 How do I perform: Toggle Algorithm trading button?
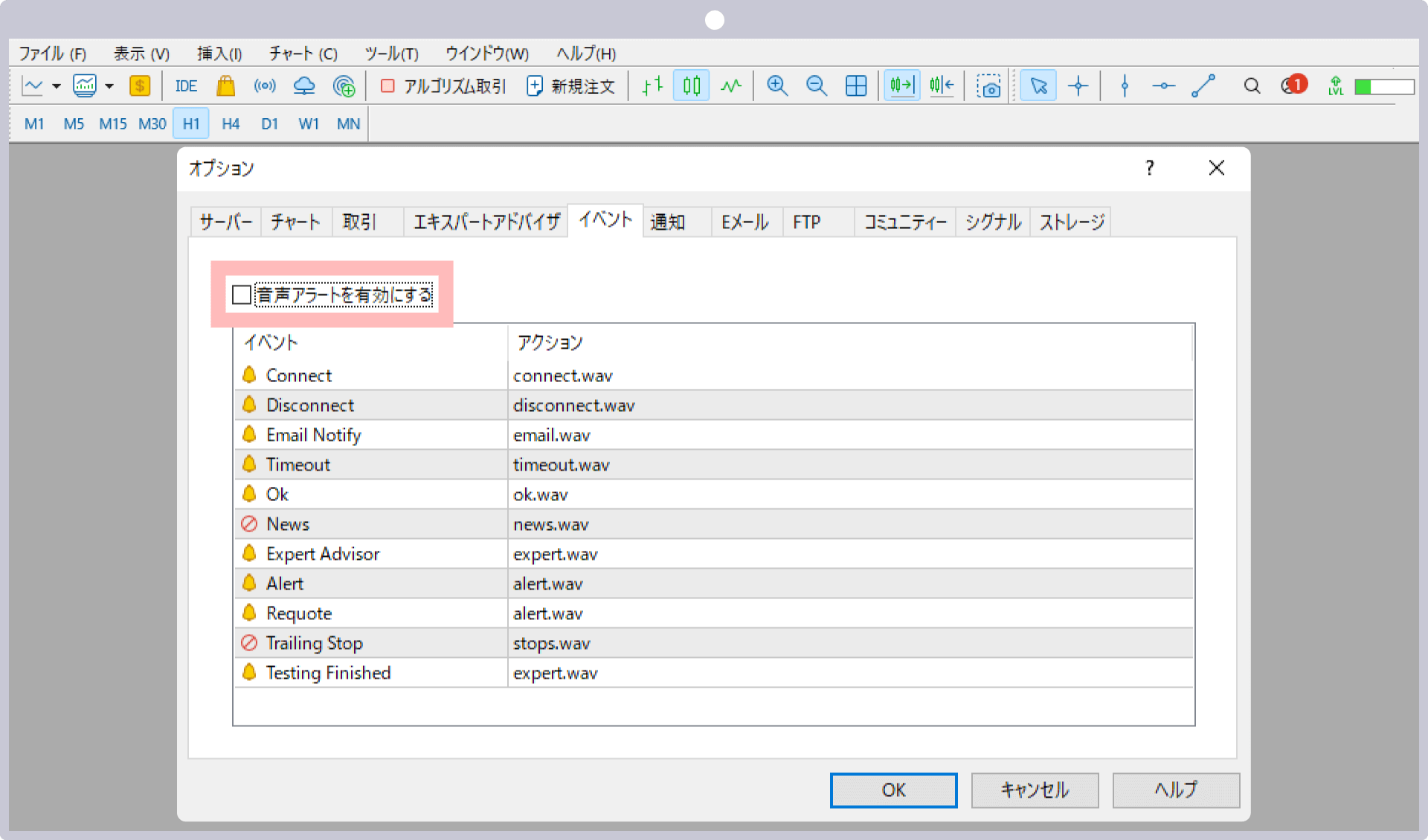point(443,86)
